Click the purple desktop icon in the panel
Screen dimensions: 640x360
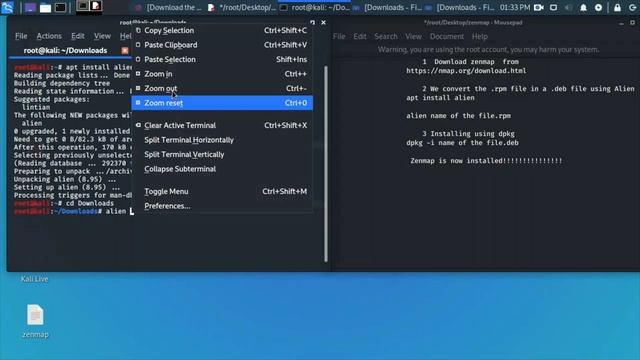(x=30, y=7)
